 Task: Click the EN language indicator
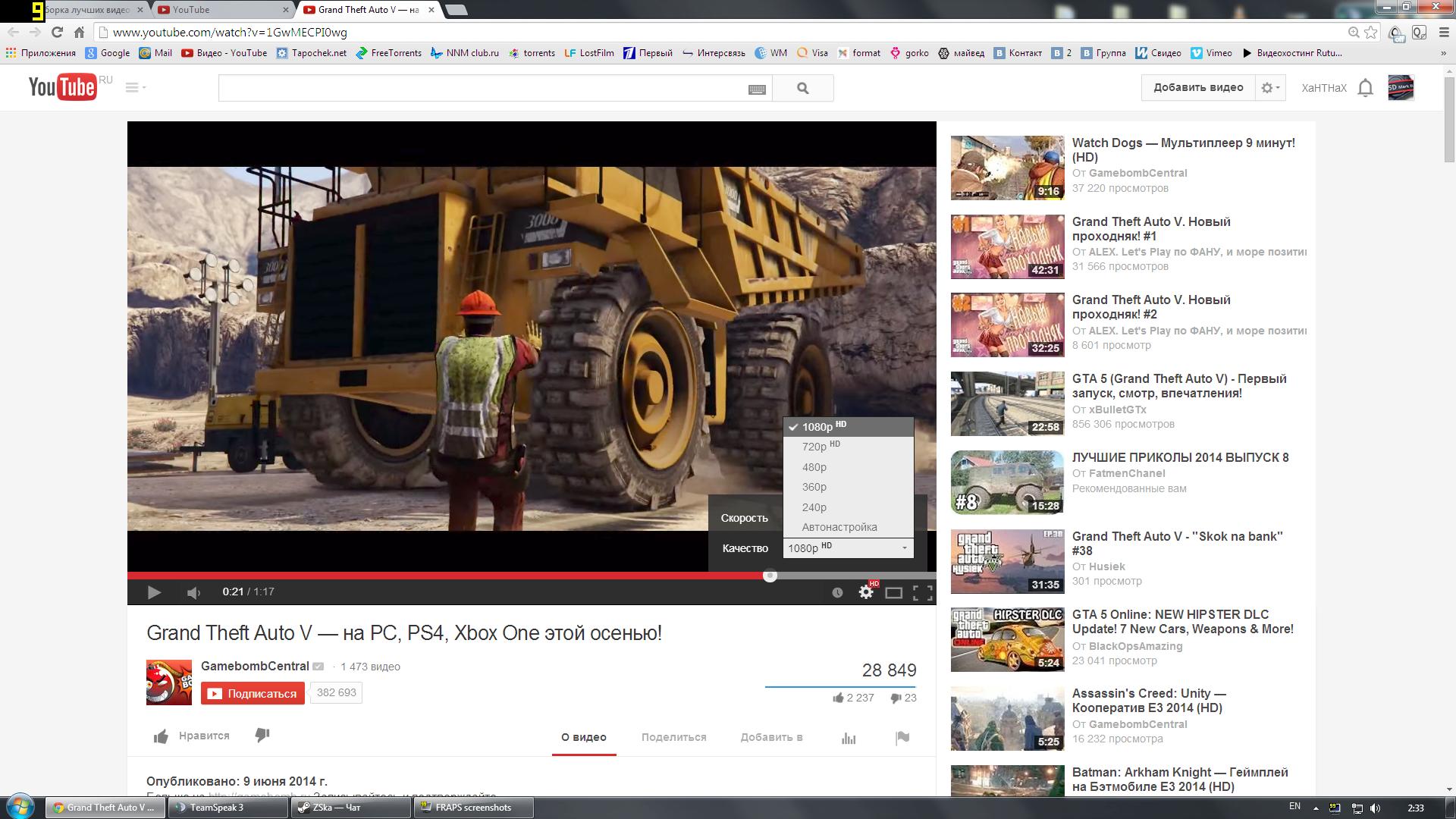point(1294,807)
